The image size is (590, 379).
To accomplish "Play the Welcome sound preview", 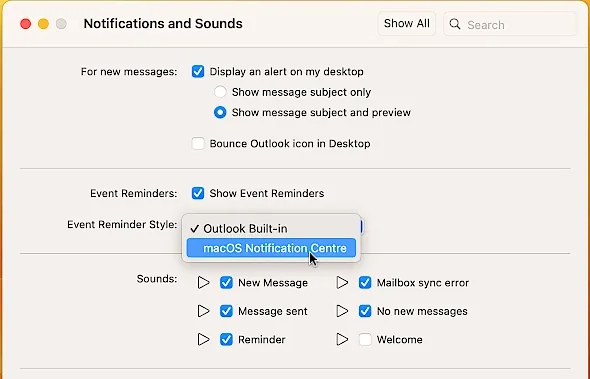I will [x=342, y=339].
